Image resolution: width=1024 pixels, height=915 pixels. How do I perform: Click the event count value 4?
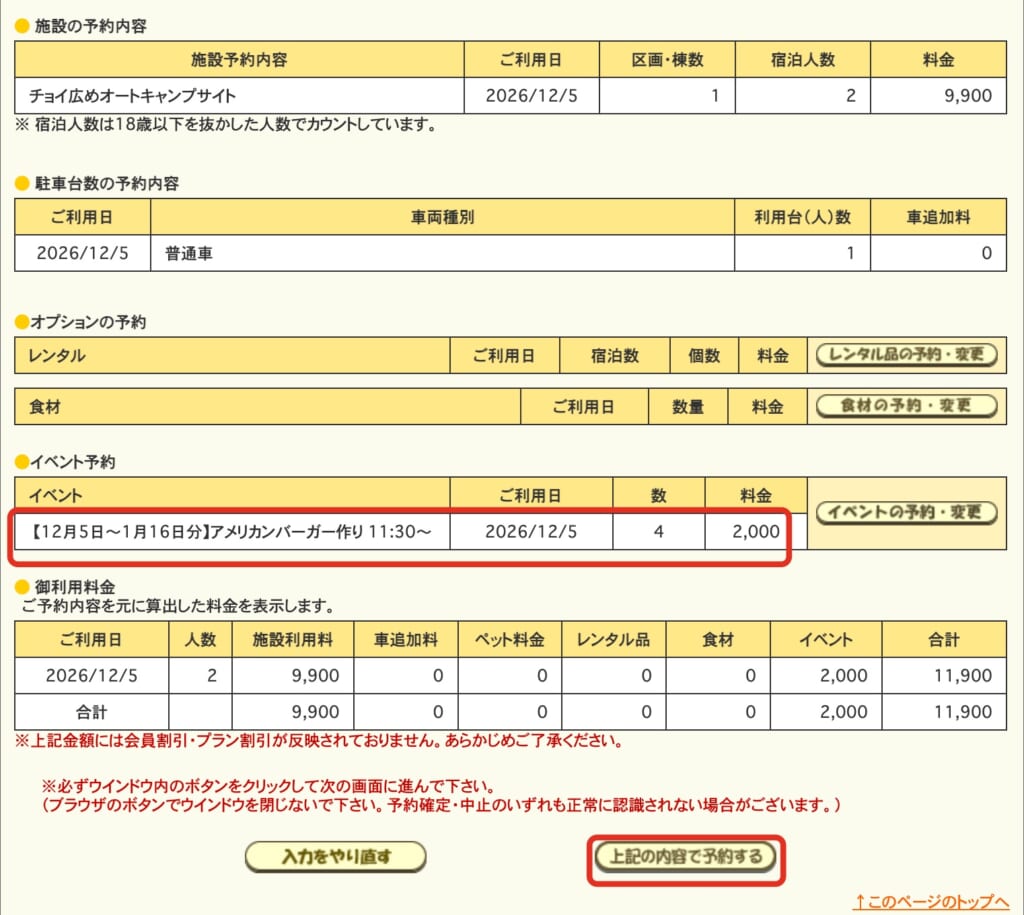tap(658, 532)
